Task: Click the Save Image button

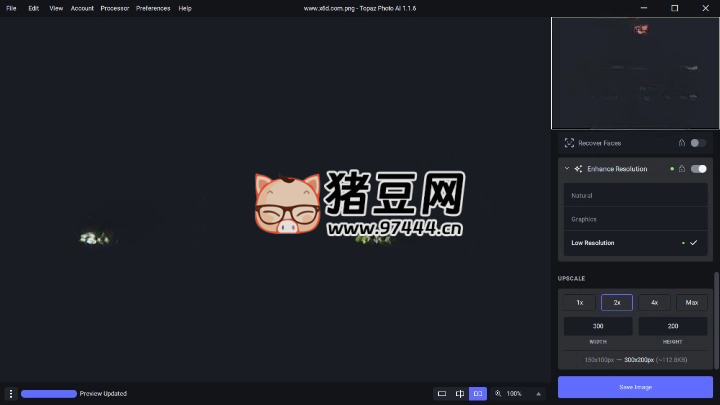Action: pos(636,387)
